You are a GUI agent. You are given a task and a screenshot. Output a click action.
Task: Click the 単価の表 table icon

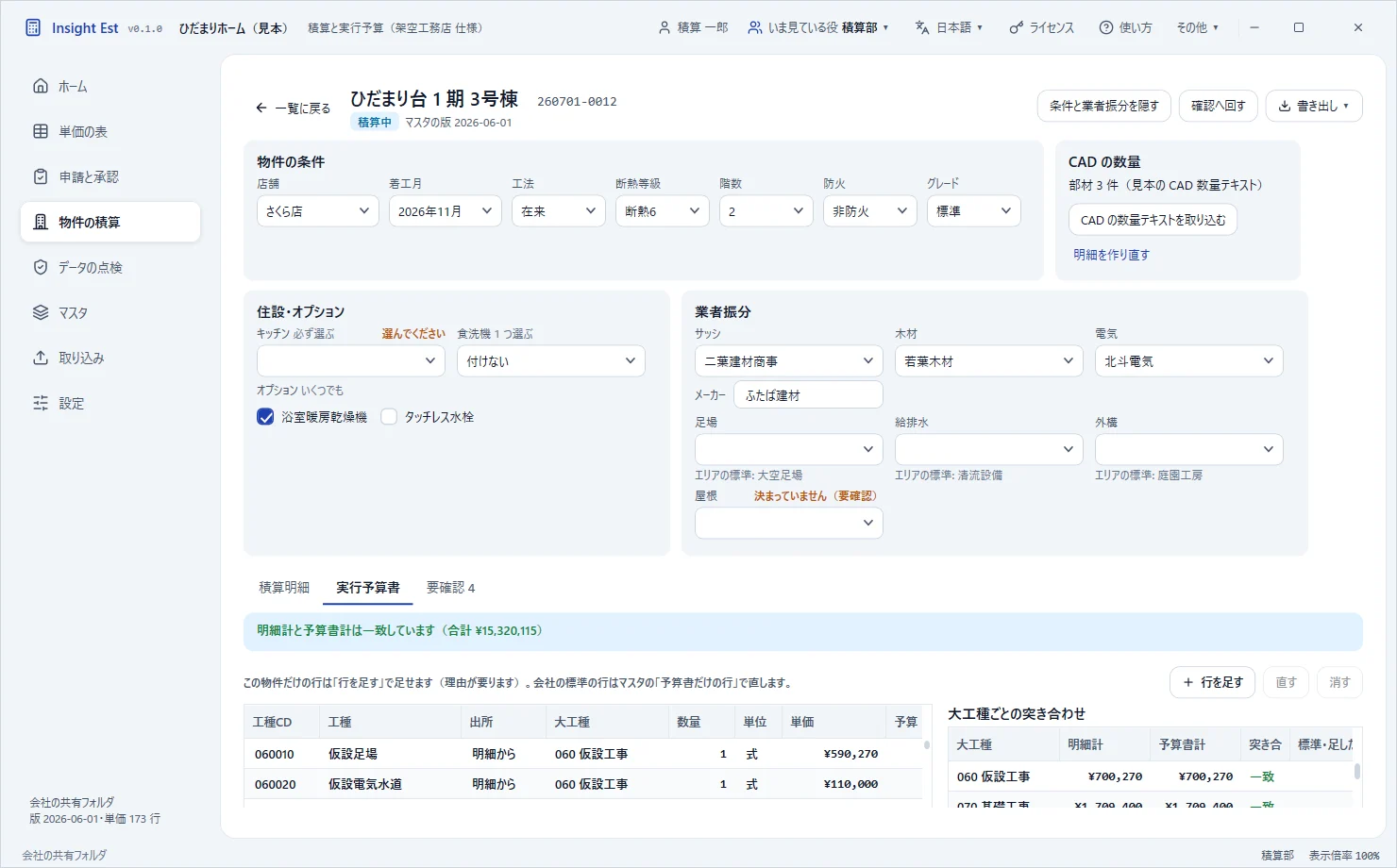click(41, 131)
